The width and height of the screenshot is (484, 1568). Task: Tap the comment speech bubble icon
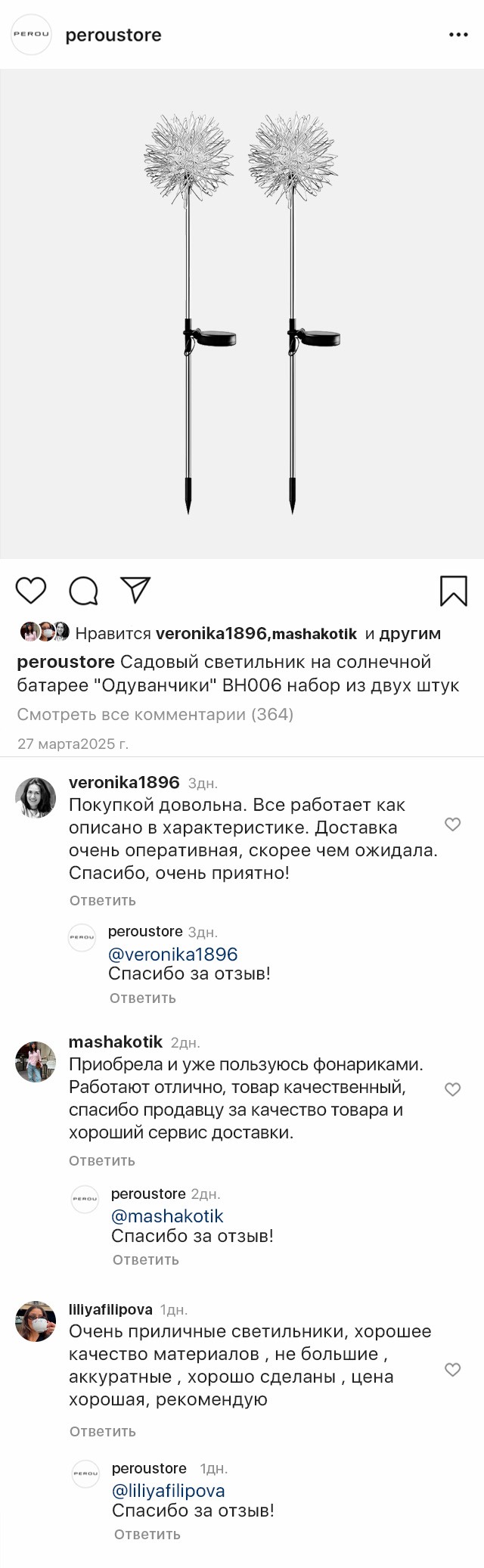pyautogui.click(x=83, y=591)
